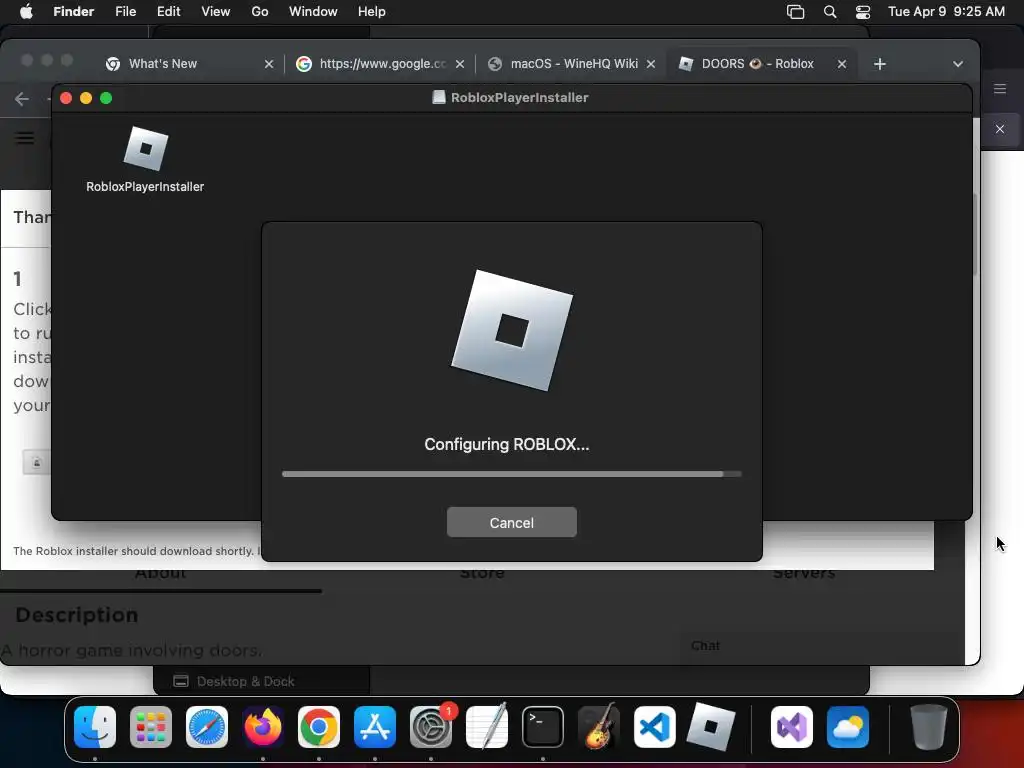This screenshot has width=1024, height=768.
Task: Open the App Store from the Dock
Action: click(x=375, y=727)
